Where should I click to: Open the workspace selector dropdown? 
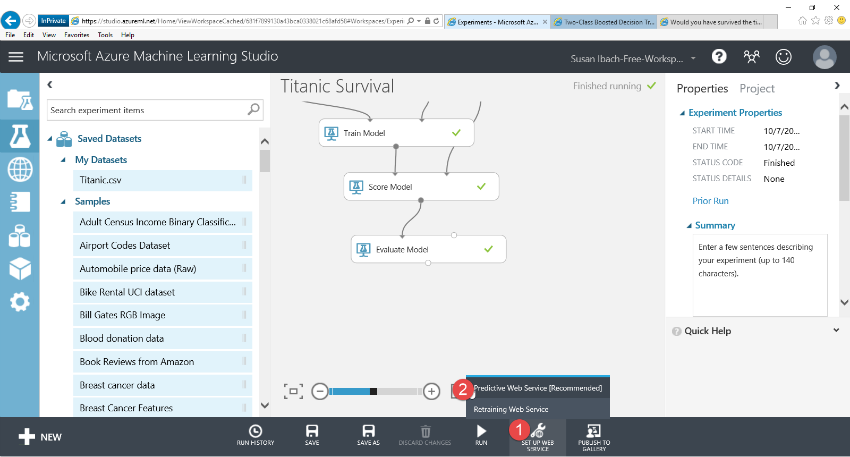(633, 59)
